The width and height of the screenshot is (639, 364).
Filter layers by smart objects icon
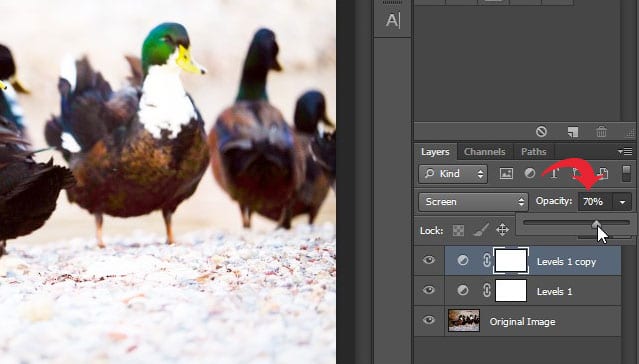pyautogui.click(x=603, y=174)
